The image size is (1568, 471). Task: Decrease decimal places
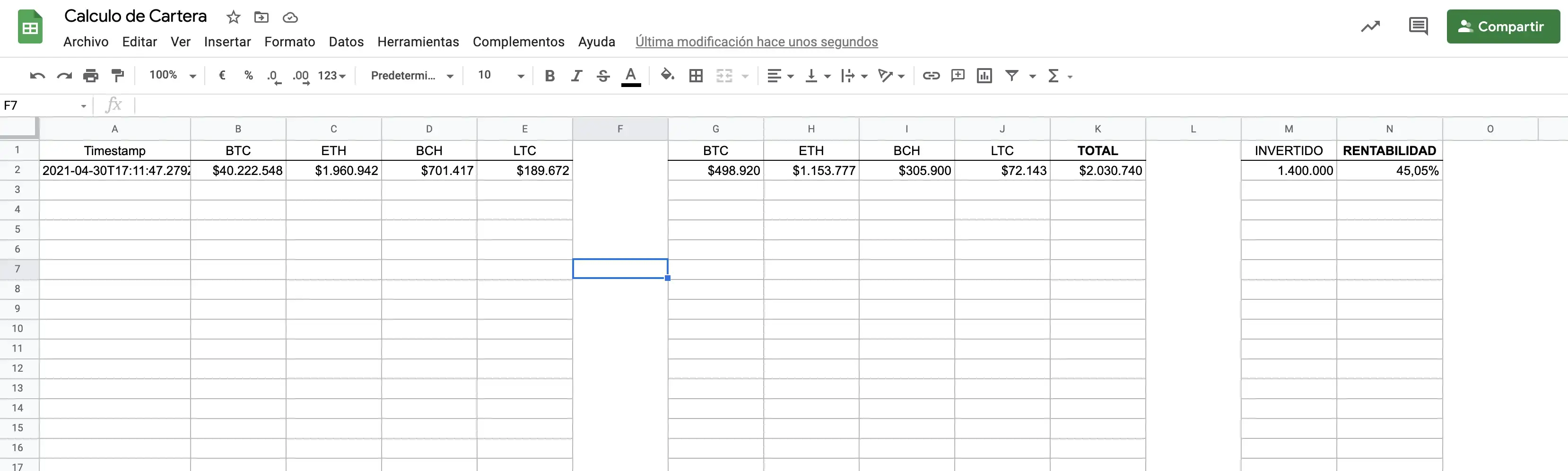coord(274,77)
